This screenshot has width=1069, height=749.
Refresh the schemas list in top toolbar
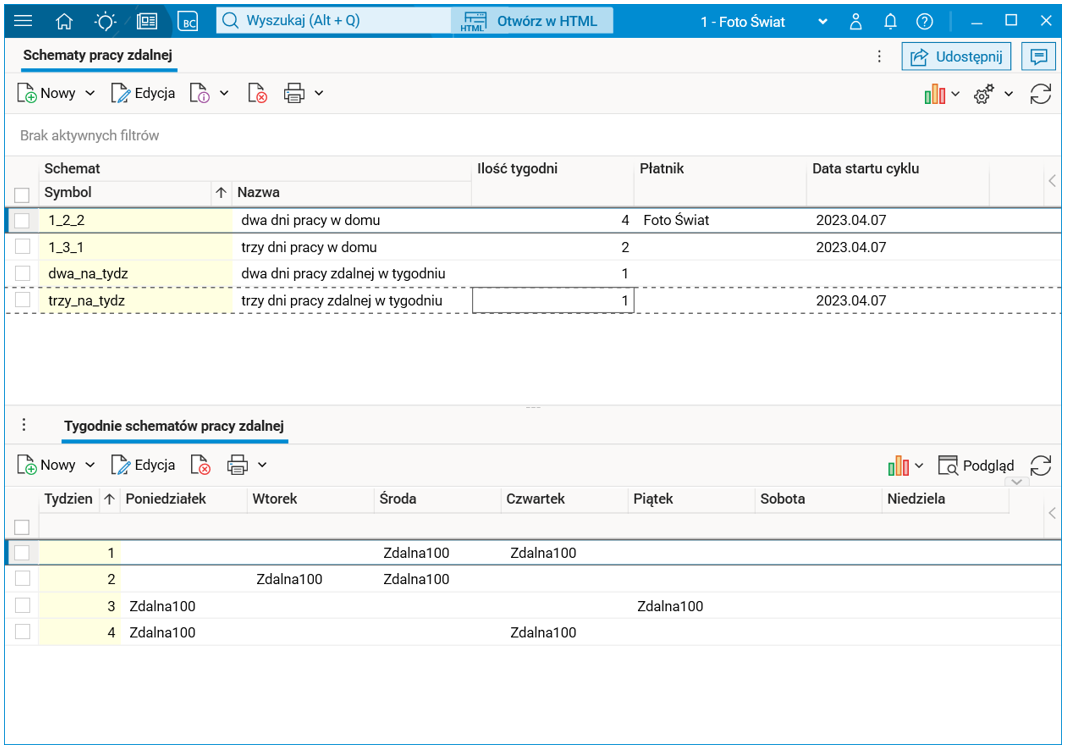(x=1040, y=94)
